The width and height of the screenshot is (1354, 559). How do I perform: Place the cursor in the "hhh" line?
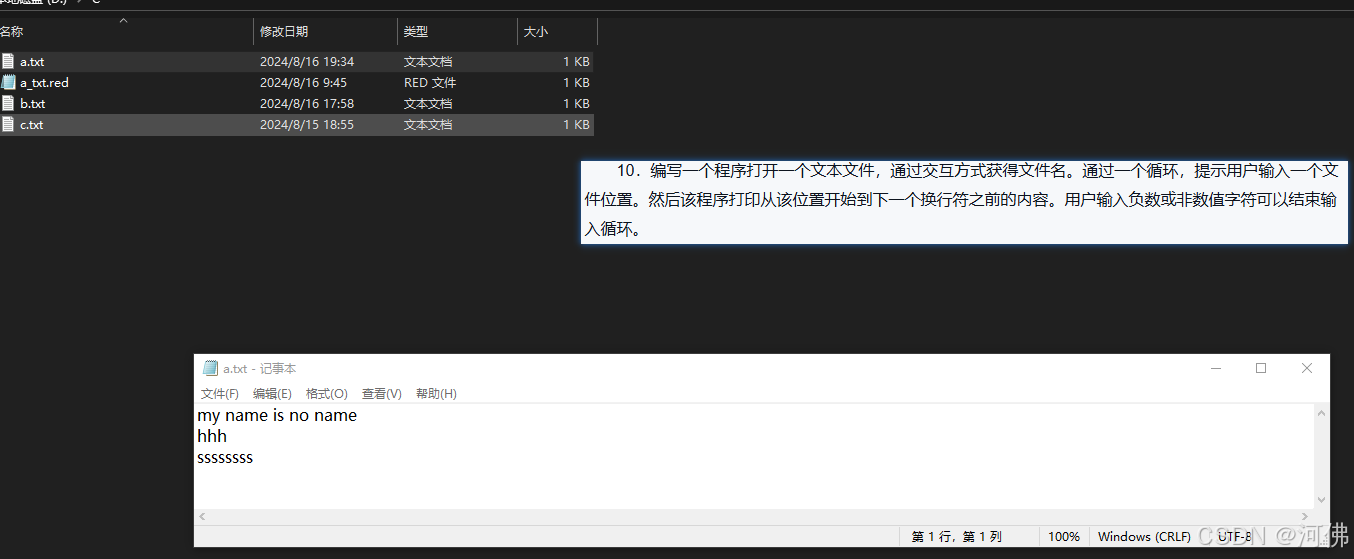click(212, 436)
